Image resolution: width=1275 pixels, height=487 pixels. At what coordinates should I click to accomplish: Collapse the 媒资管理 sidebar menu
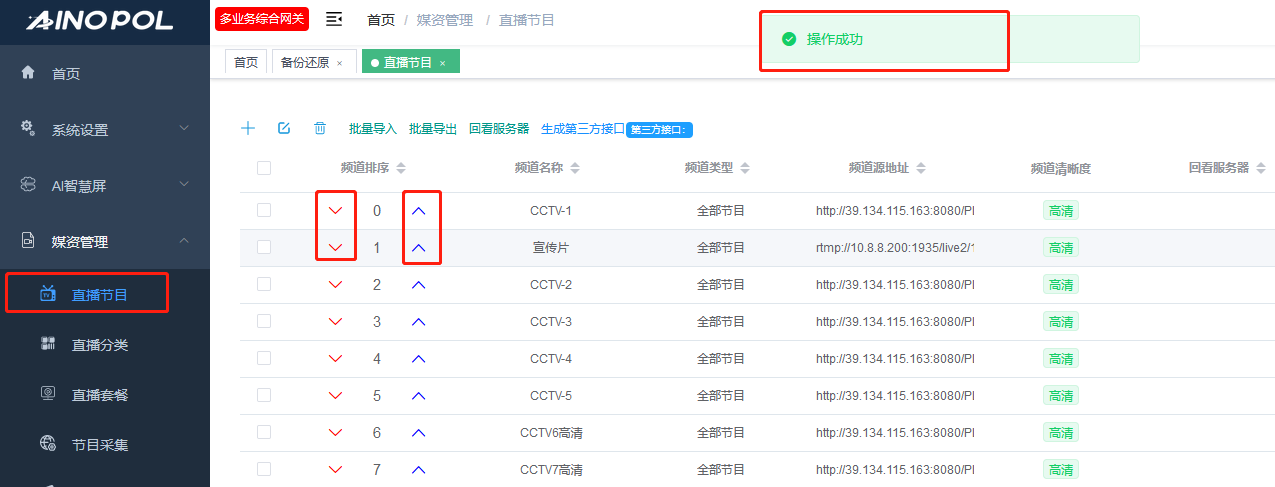tap(105, 241)
